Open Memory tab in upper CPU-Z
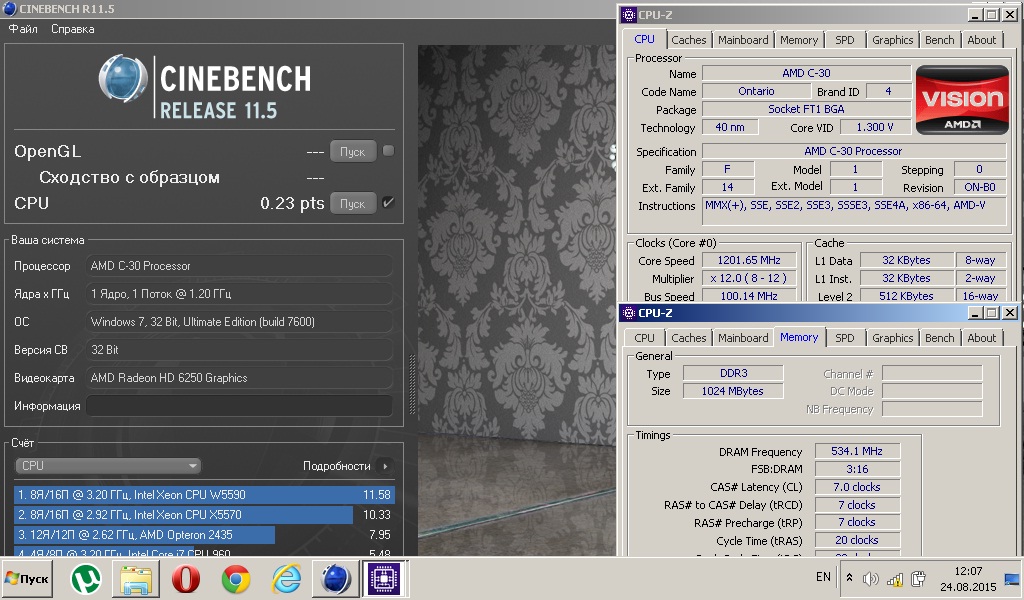Screen dimensions: 1024x600 pos(799,40)
